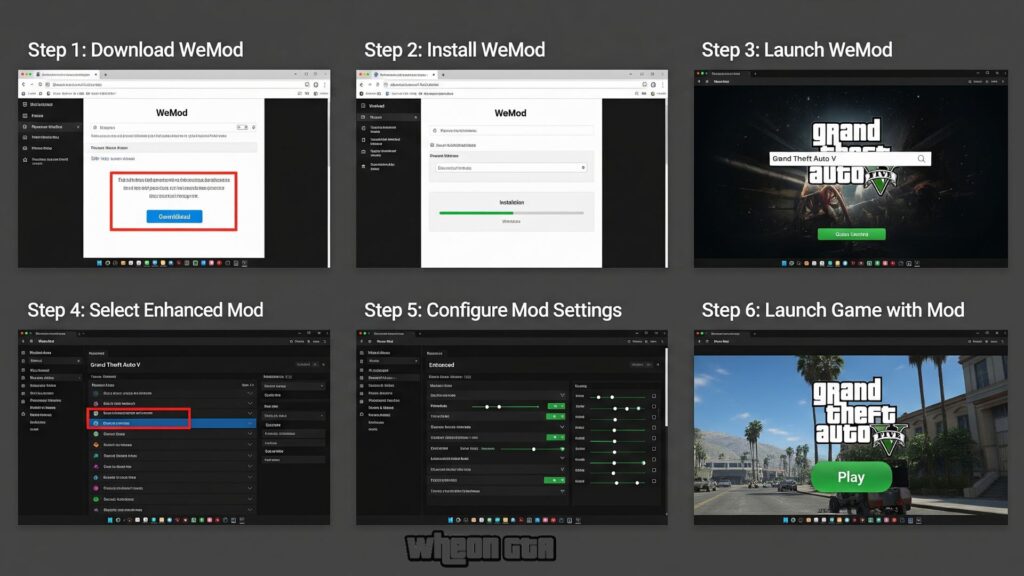Click the browser back arrow in Step 1
The image size is (1024, 576).
click(x=25, y=86)
